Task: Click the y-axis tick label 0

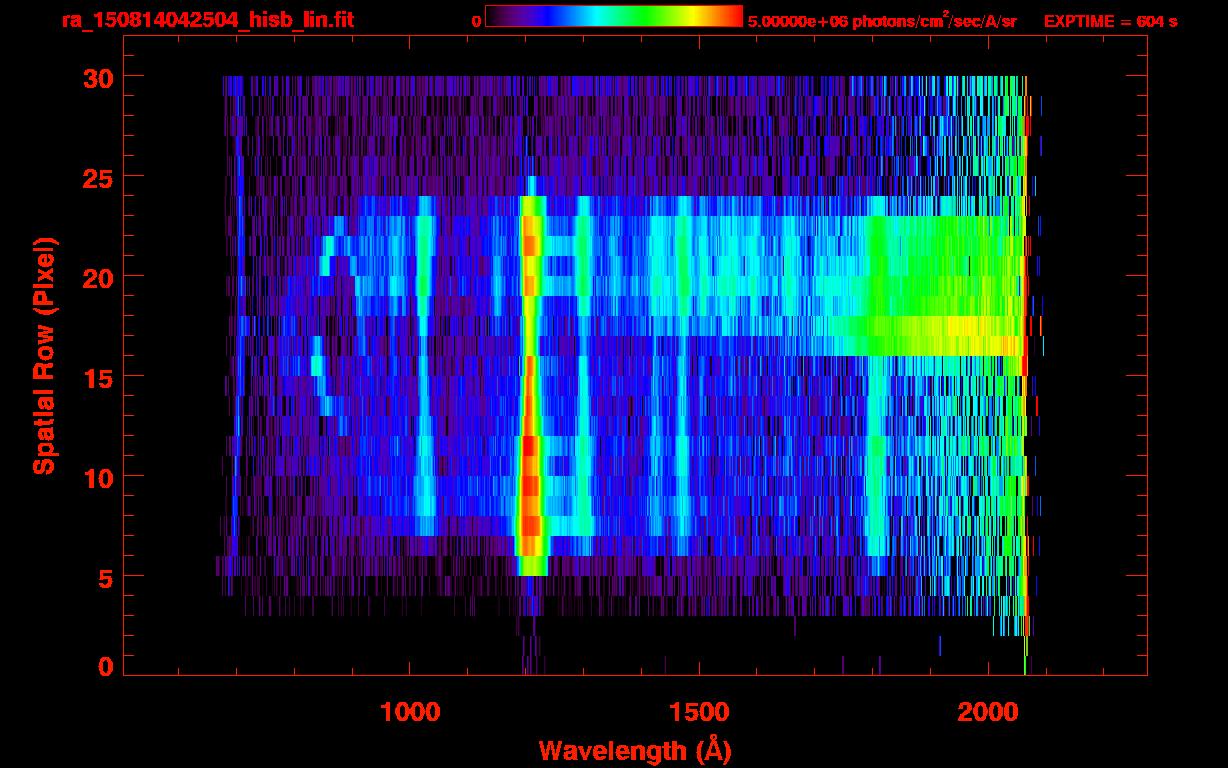Action: tap(104, 667)
